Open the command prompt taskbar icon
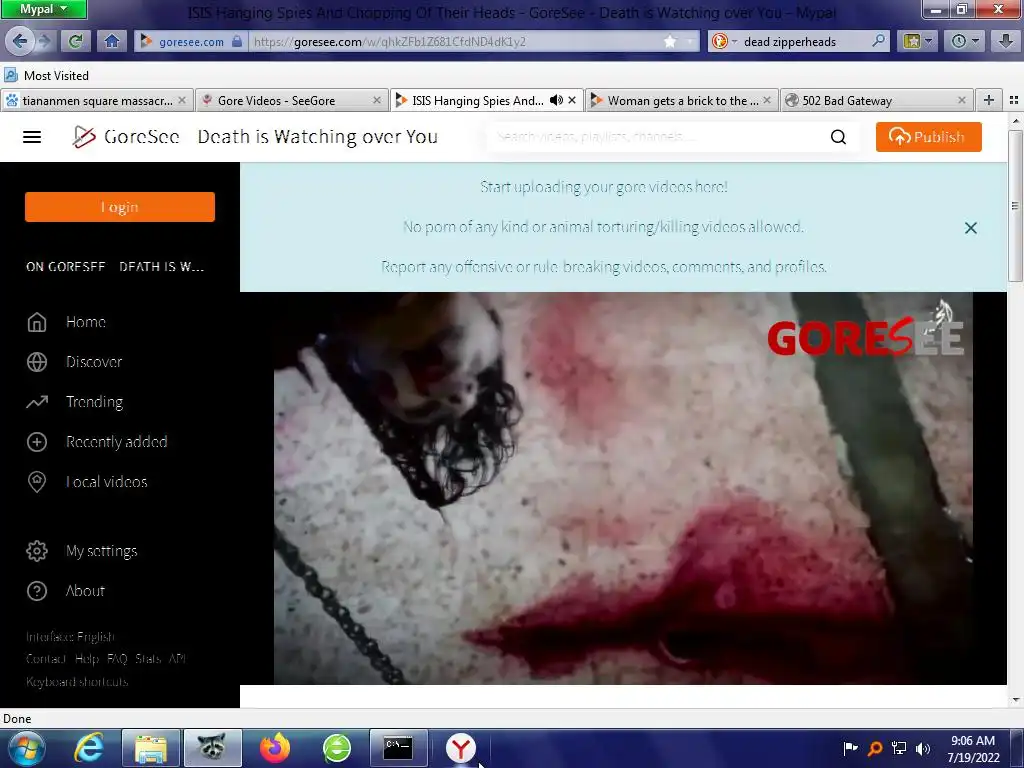 398,748
